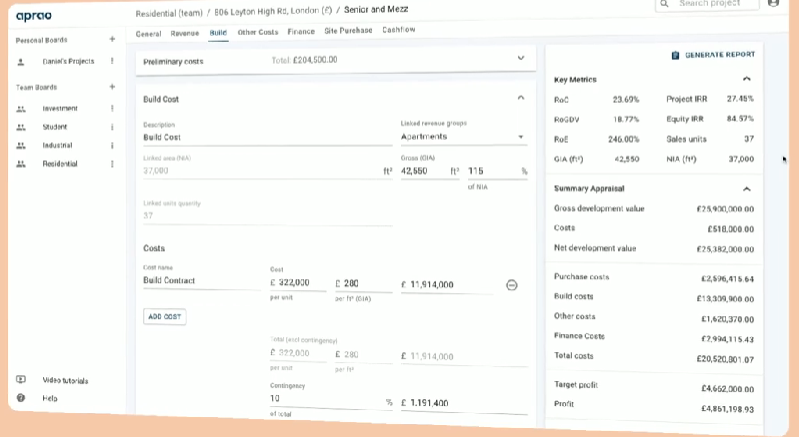Open options menu for Investment board

click(112, 108)
